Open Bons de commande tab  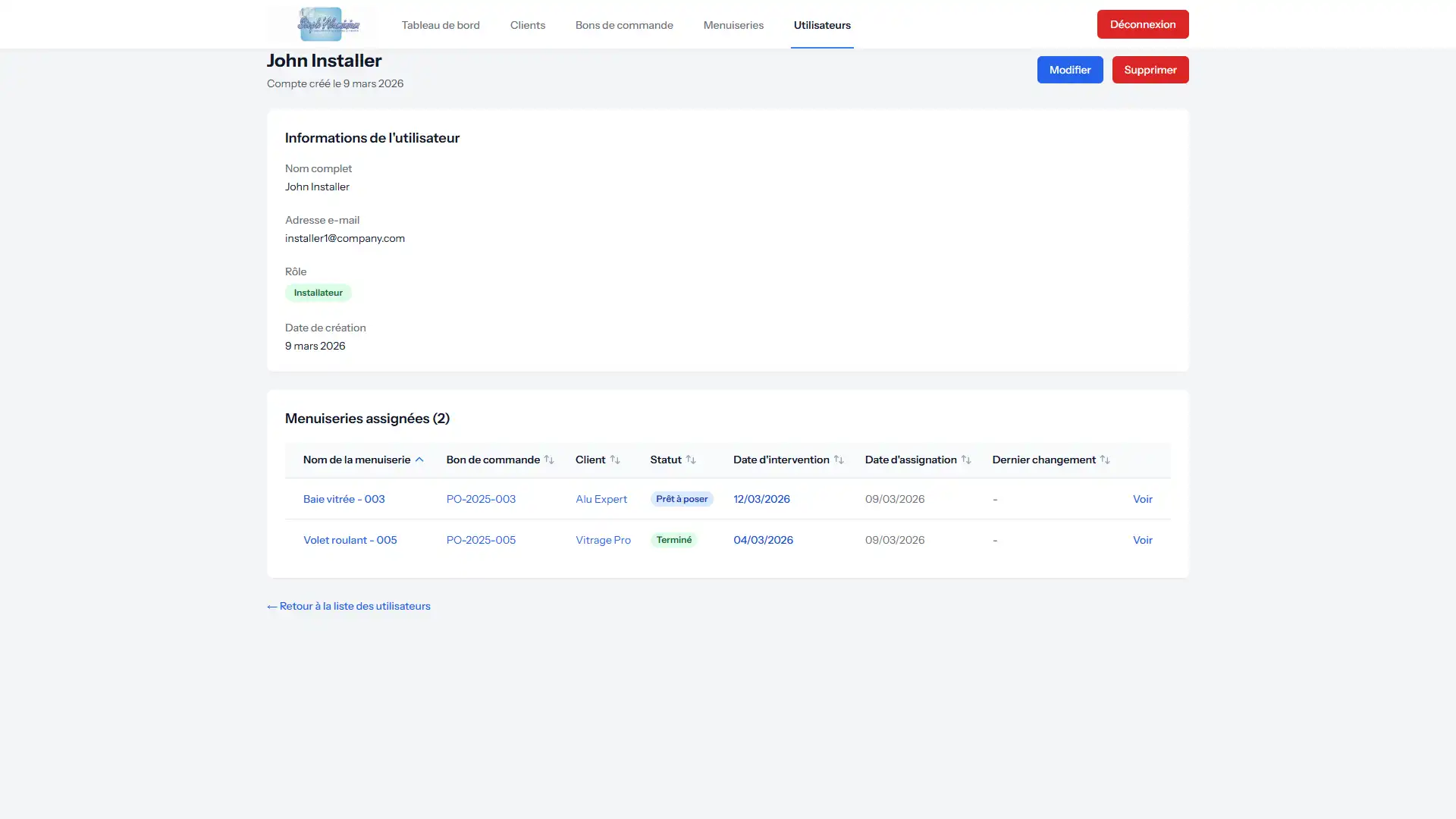point(624,25)
